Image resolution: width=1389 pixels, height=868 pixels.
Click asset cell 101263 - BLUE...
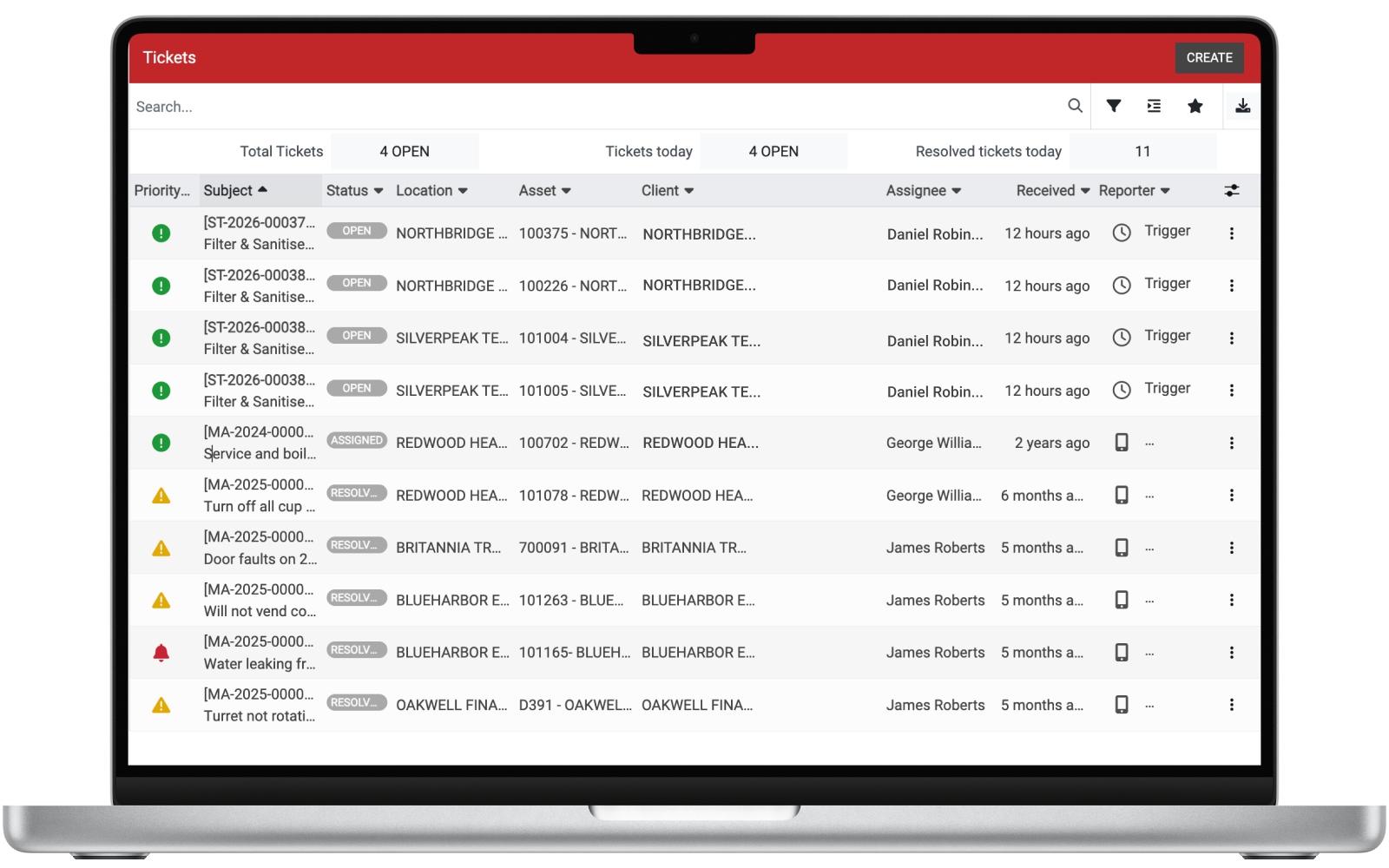(x=571, y=600)
